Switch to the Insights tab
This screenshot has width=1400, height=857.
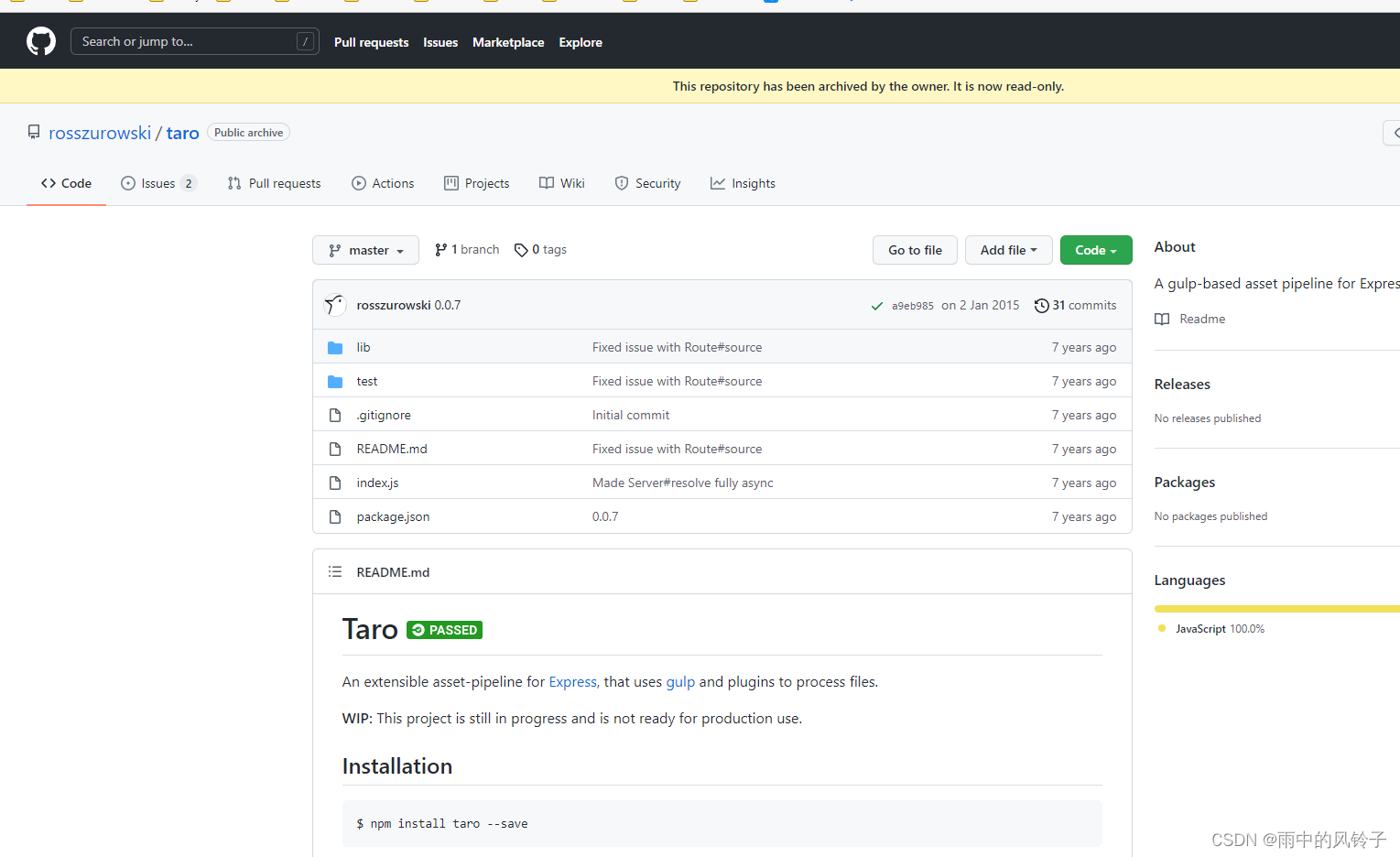pos(743,183)
